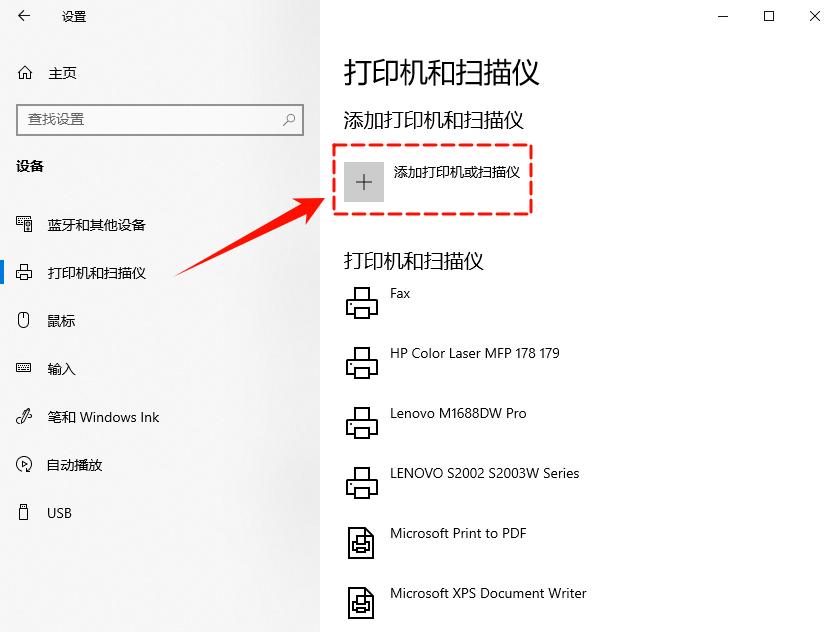The width and height of the screenshot is (838, 632).
Task: Open 自动播放 settings page
Action: [x=74, y=465]
